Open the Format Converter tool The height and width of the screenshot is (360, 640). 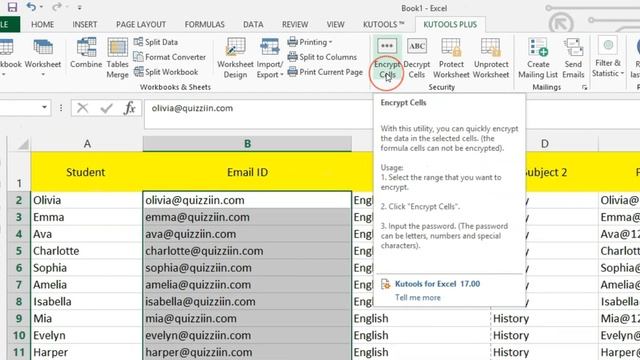(170, 57)
